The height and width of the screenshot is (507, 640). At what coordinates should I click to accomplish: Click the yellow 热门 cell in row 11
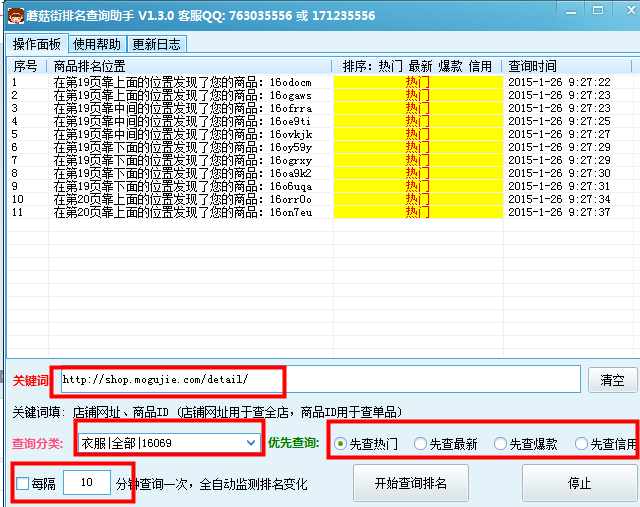click(x=418, y=212)
